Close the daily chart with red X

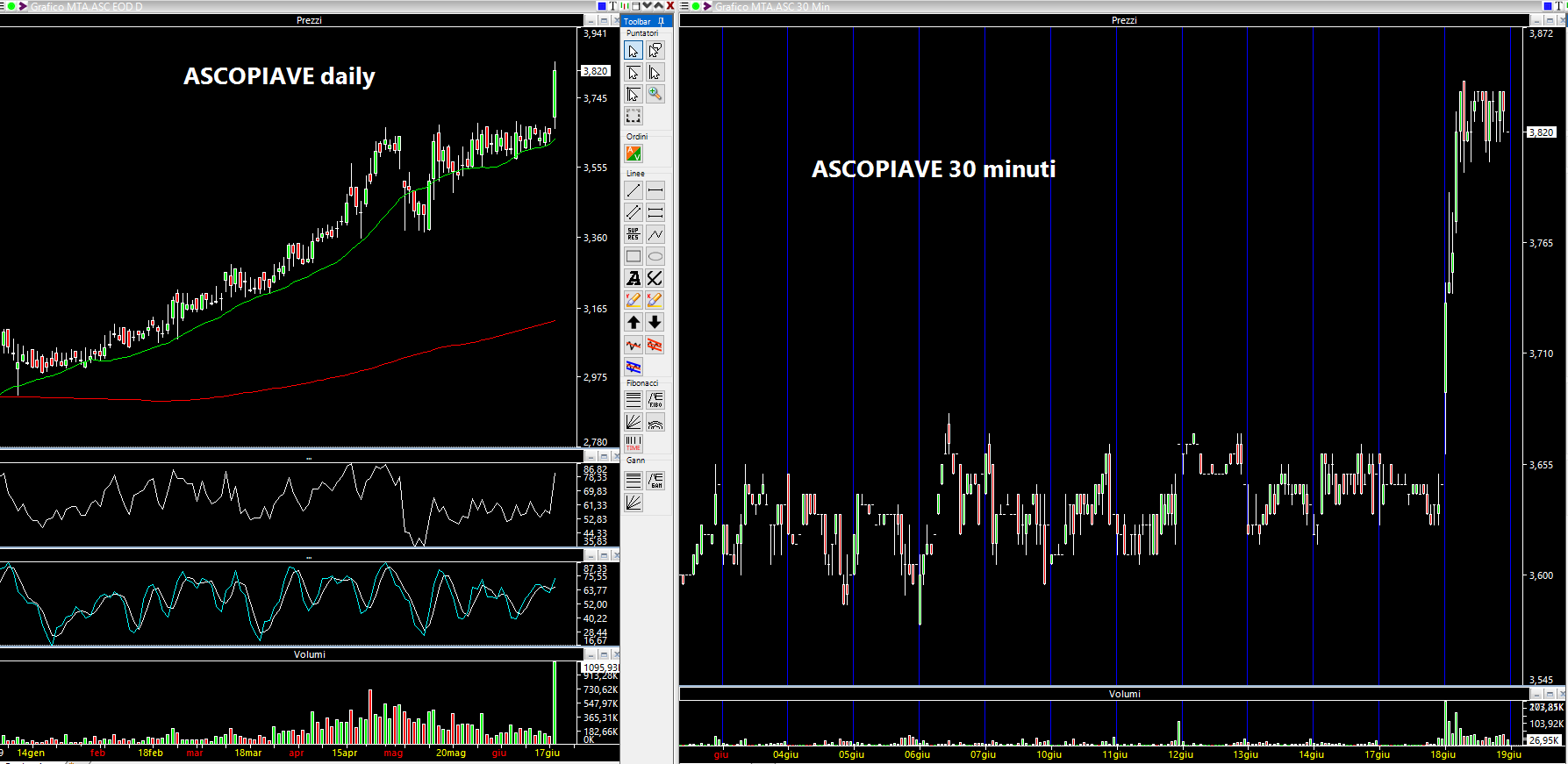click(670, 6)
